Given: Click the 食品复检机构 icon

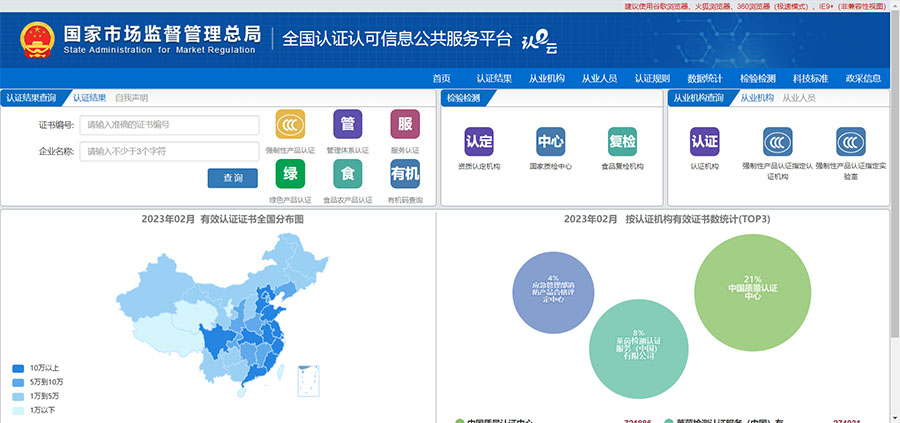Looking at the screenshot, I should click(622, 141).
